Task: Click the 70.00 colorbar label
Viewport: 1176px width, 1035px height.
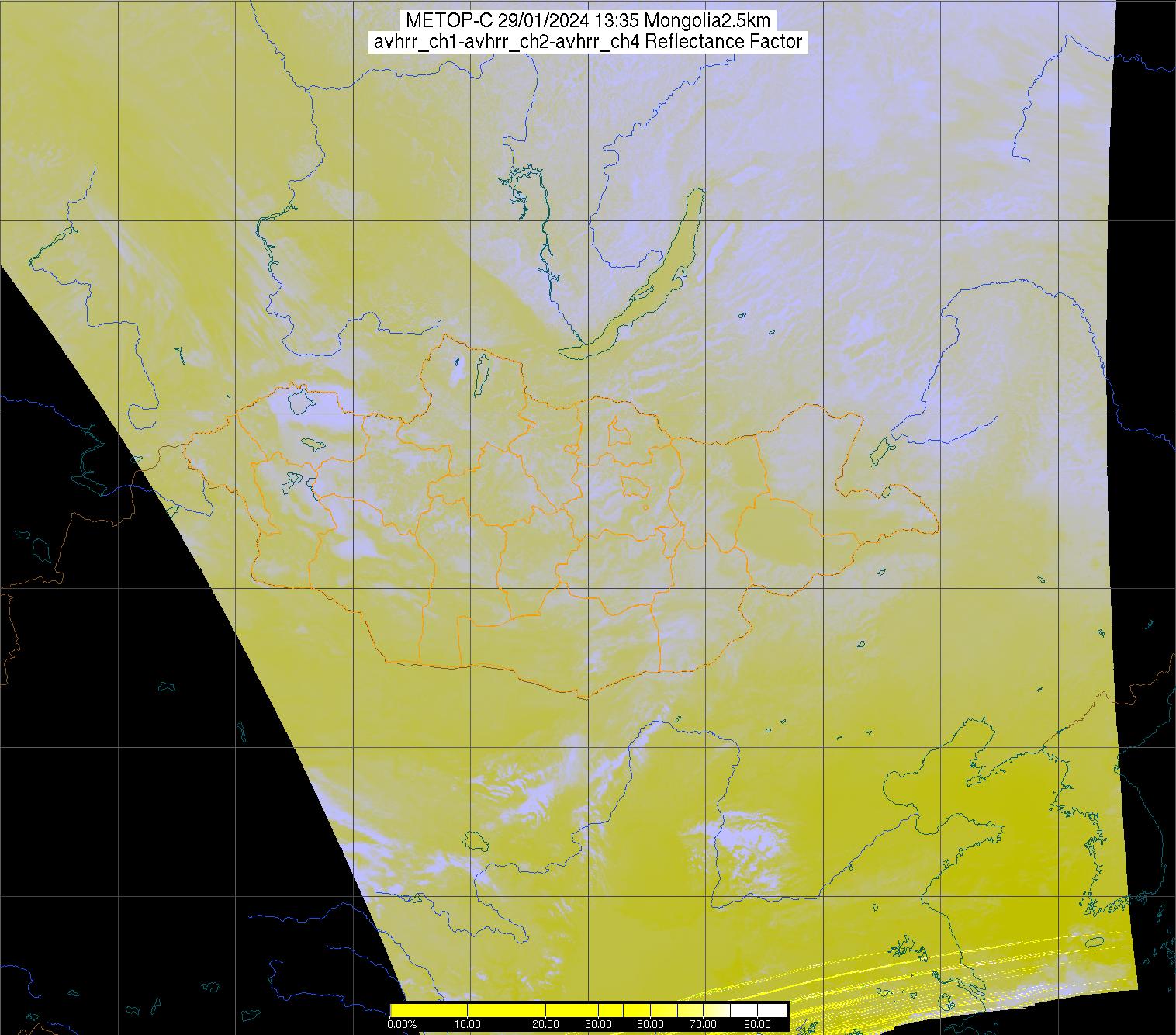Action: click(x=704, y=1024)
